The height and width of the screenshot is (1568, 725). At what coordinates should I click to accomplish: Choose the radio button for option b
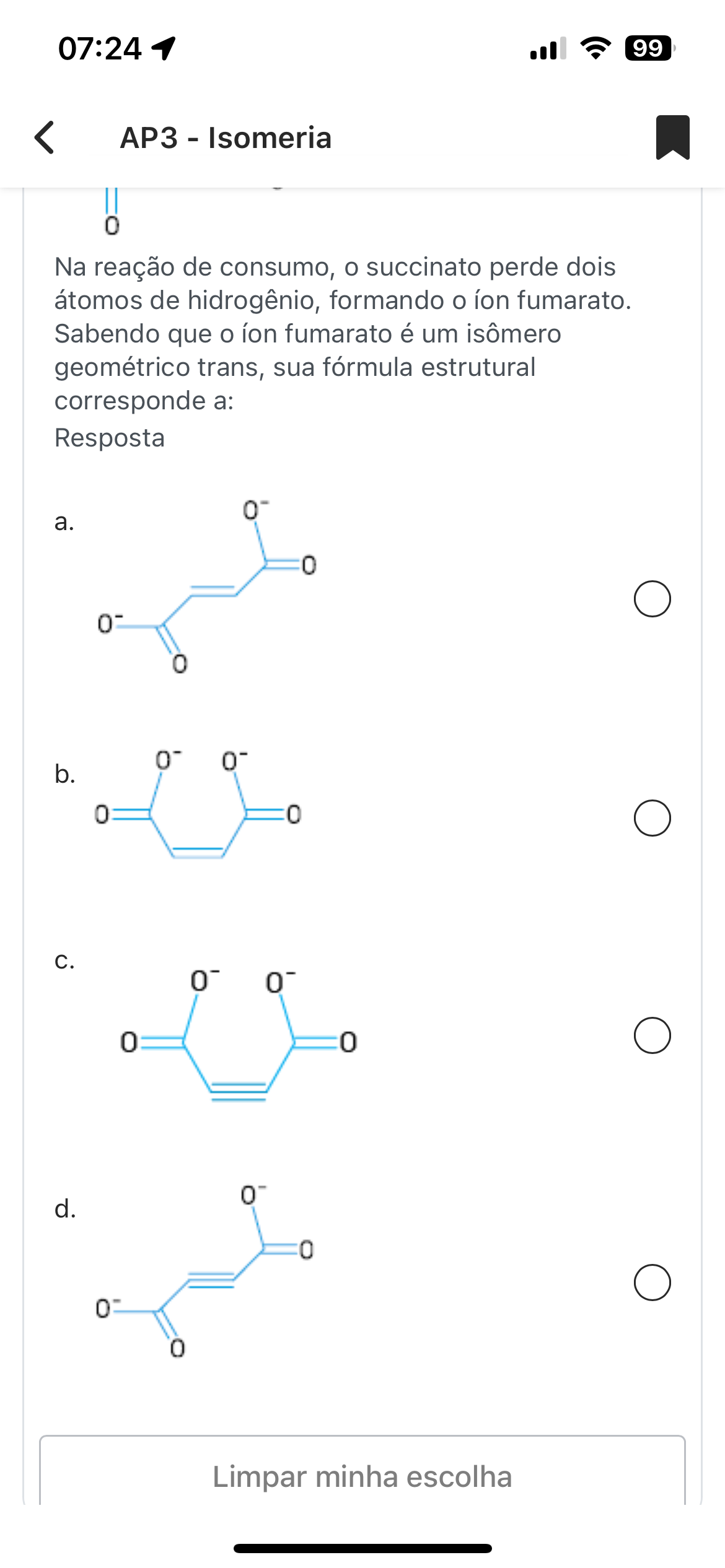(652, 818)
